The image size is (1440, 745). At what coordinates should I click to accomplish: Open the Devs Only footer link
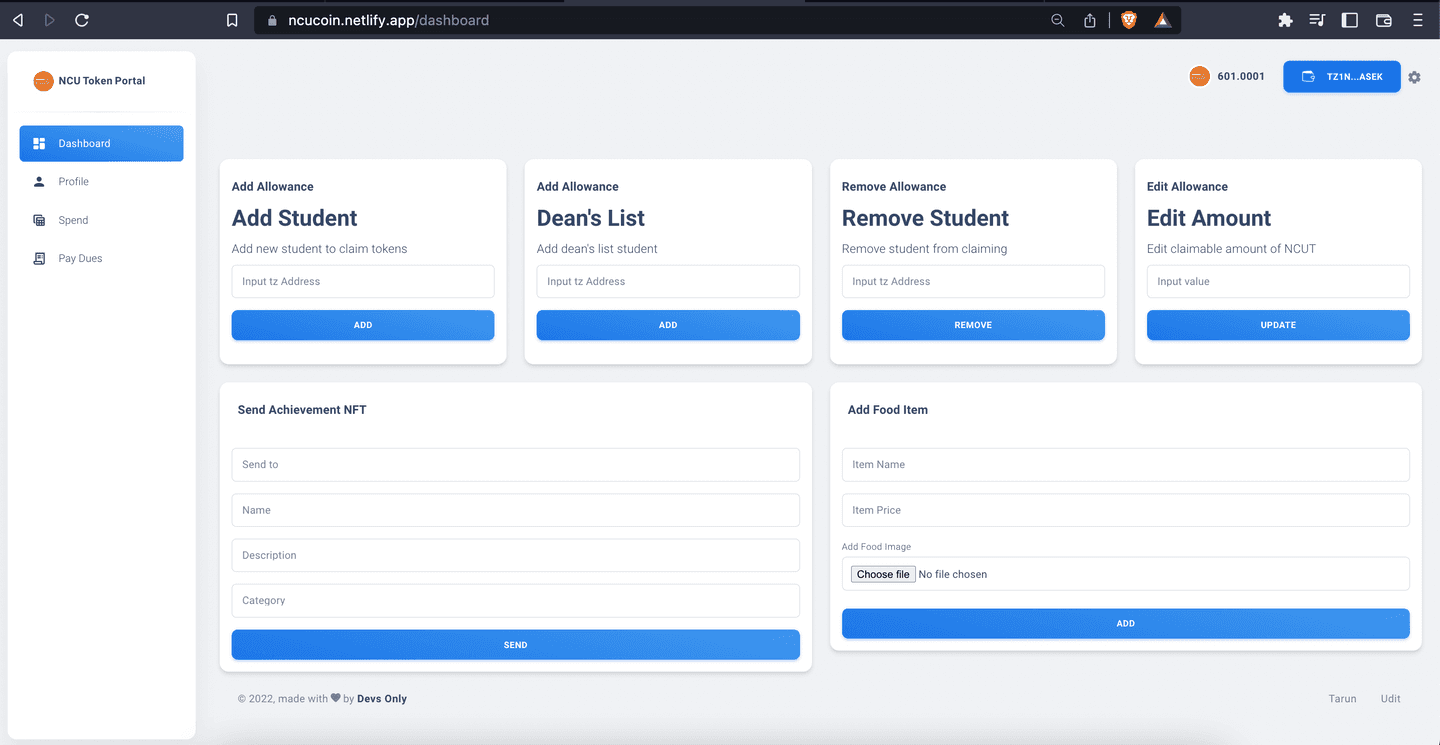tap(382, 699)
